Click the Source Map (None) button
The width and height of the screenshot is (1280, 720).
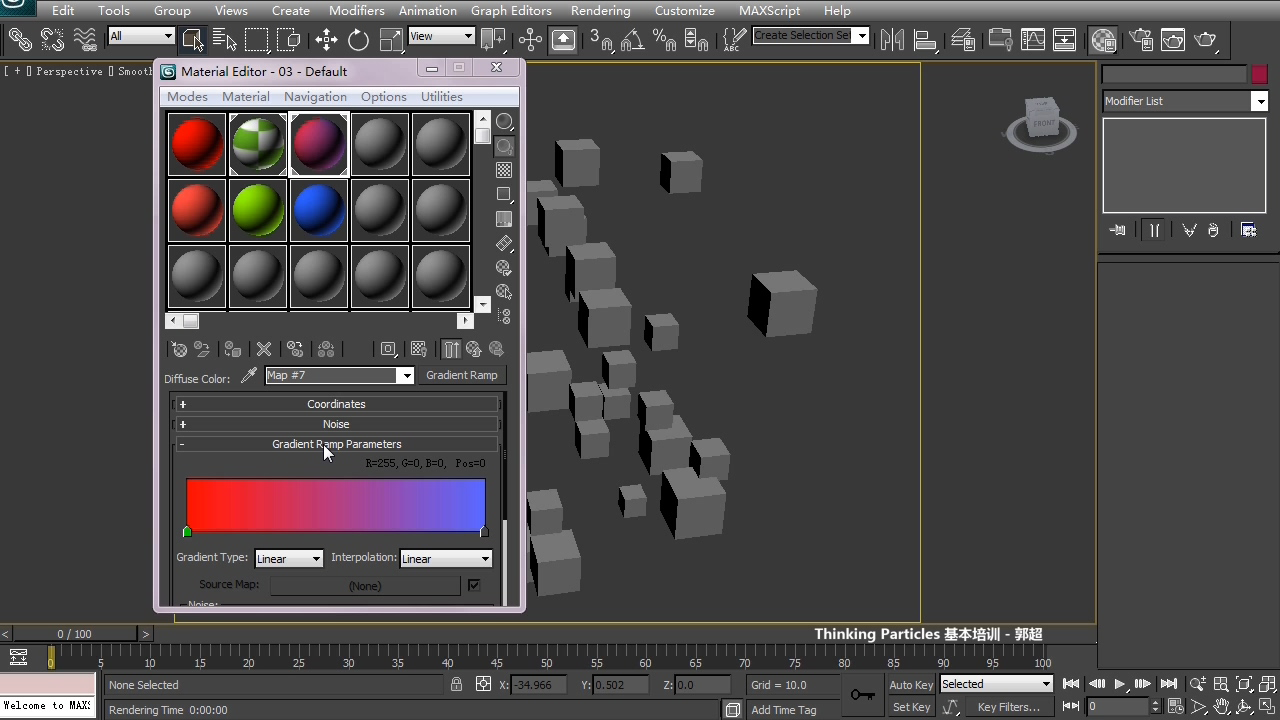click(364, 586)
